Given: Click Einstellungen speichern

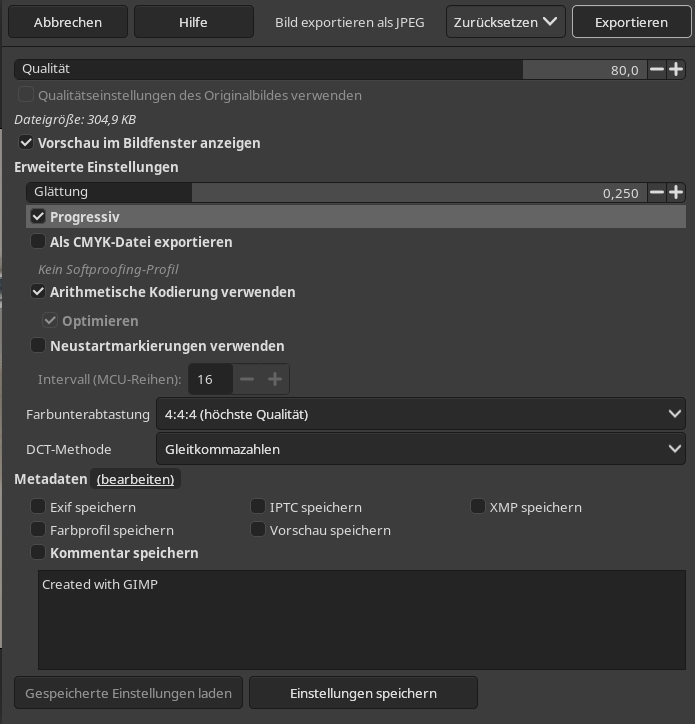Looking at the screenshot, I should 363,693.
